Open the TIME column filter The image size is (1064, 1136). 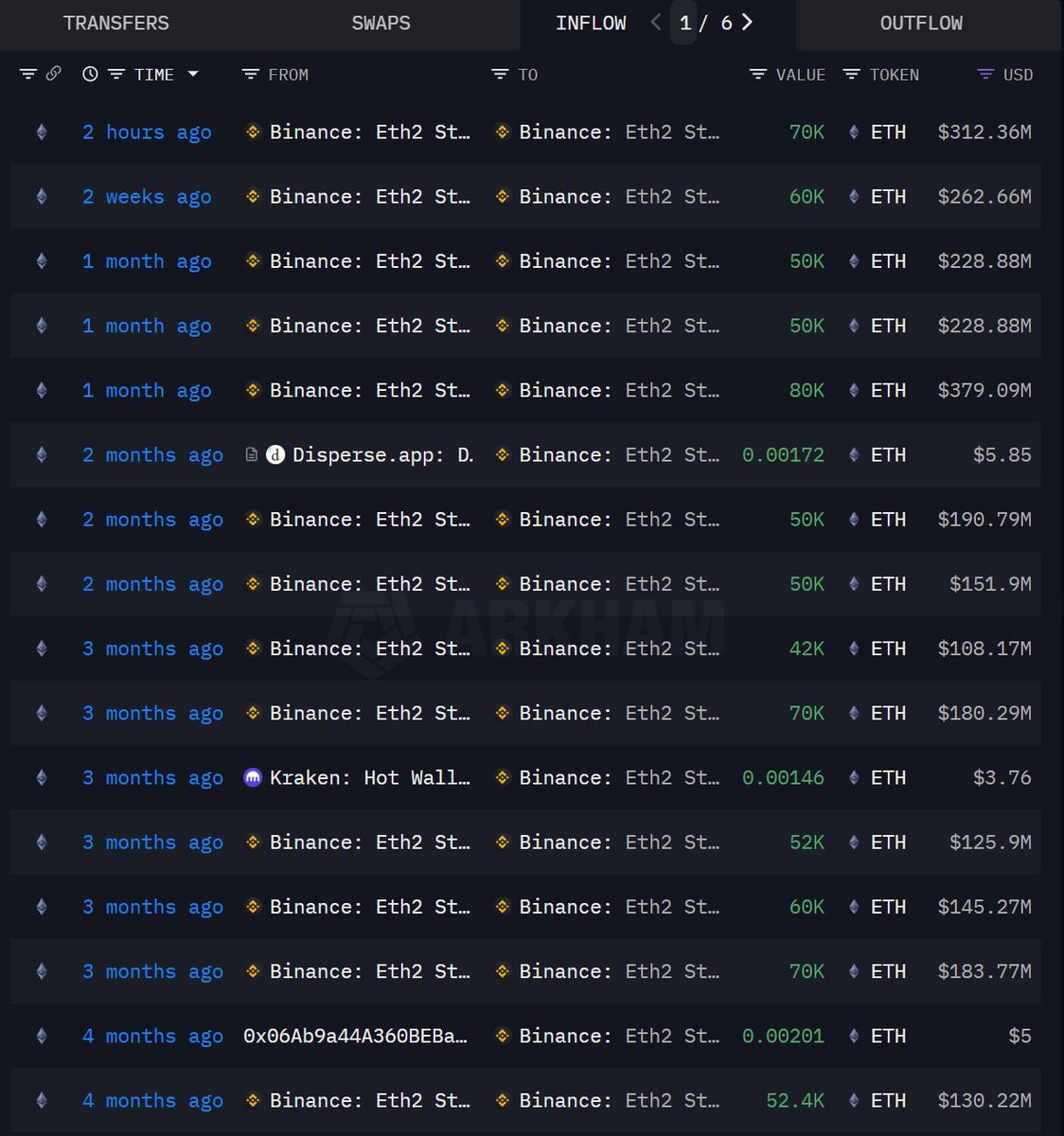[x=116, y=74]
